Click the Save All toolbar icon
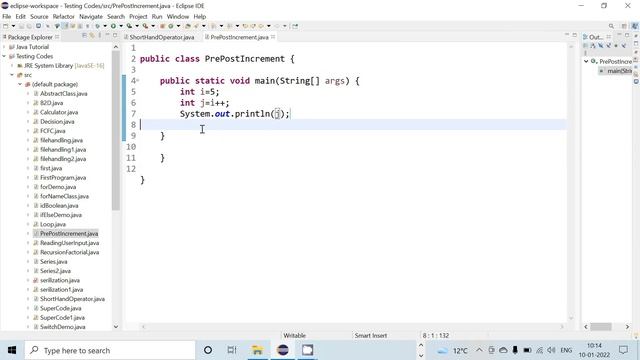The height and width of the screenshot is (360, 640). point(29,26)
